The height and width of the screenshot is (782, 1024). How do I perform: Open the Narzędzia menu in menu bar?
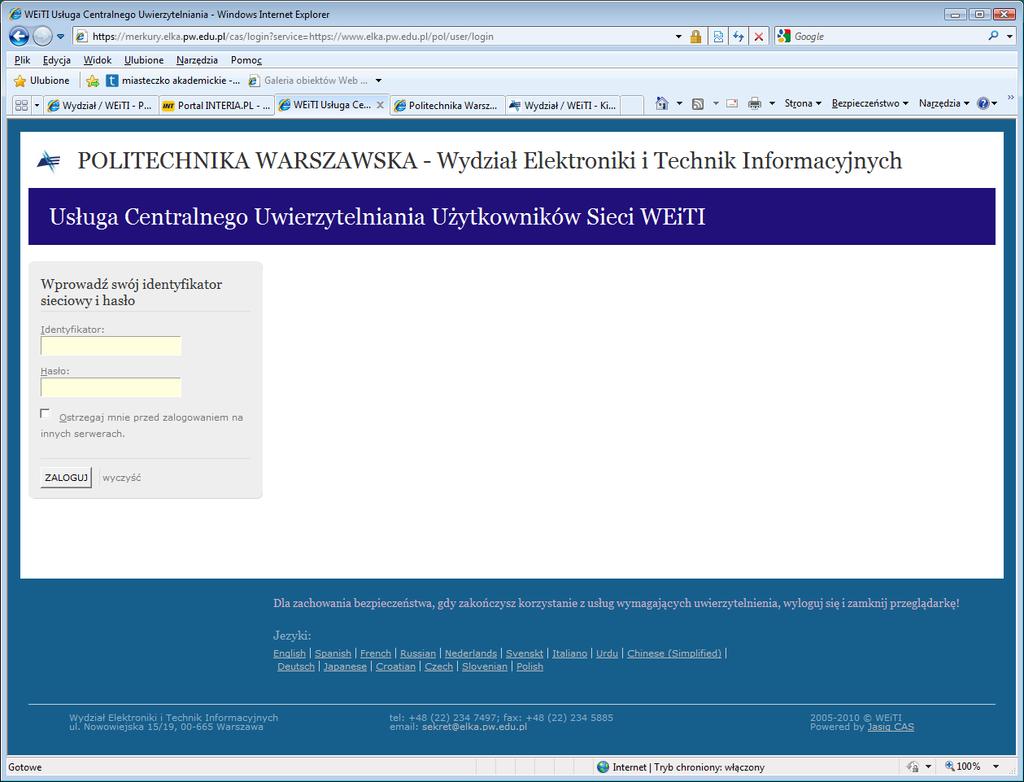[197, 60]
